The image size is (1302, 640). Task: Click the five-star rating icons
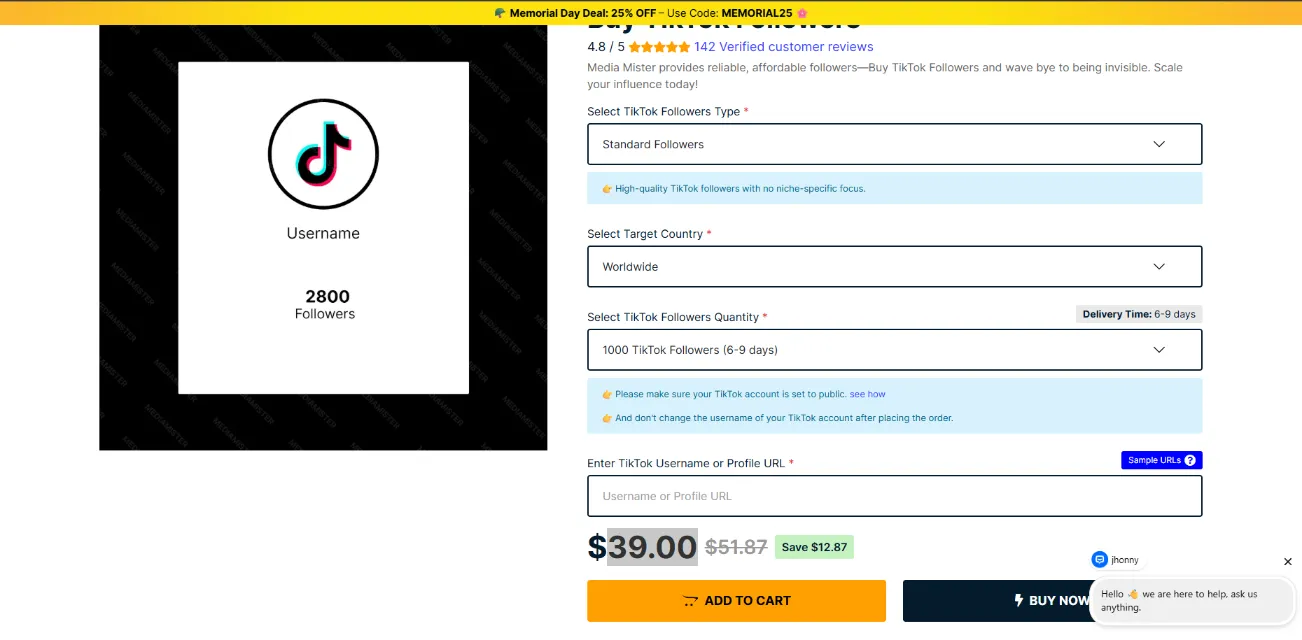[x=659, y=47]
